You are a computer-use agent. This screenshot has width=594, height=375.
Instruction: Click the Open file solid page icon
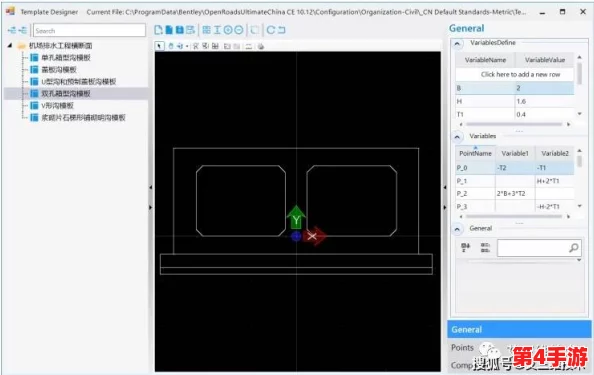pyautogui.click(x=169, y=30)
